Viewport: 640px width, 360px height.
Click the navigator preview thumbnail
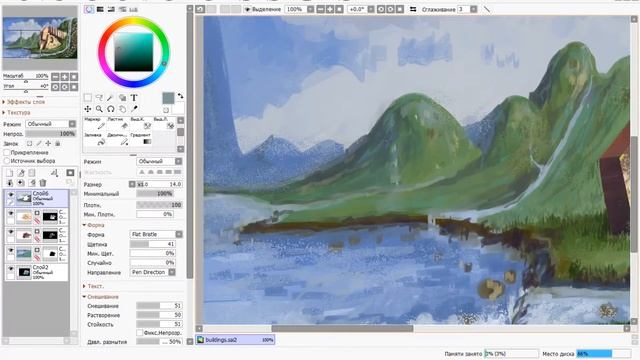point(40,38)
